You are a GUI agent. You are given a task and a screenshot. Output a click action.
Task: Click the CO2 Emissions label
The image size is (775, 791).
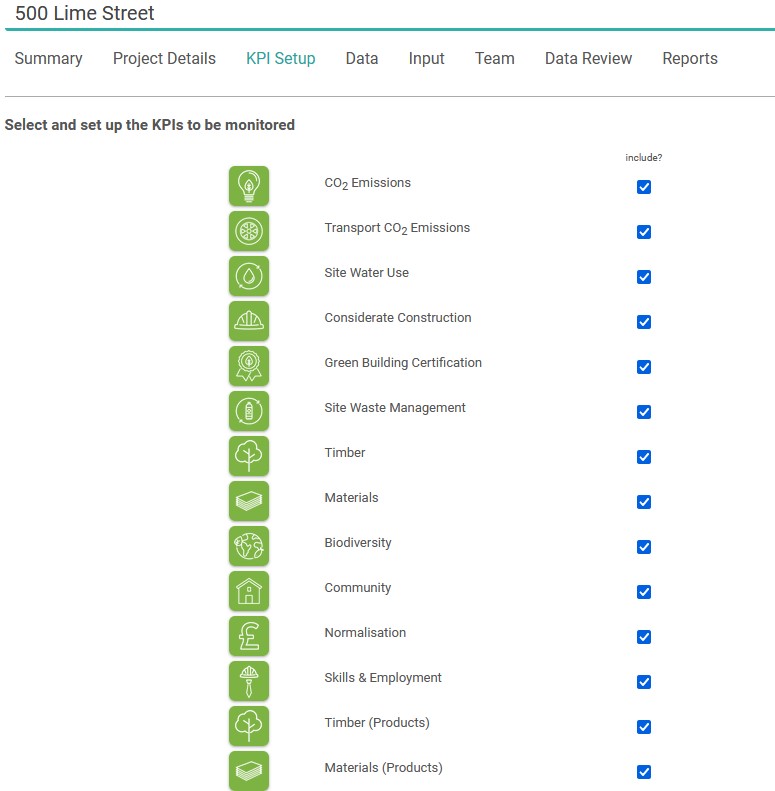pyautogui.click(x=368, y=183)
